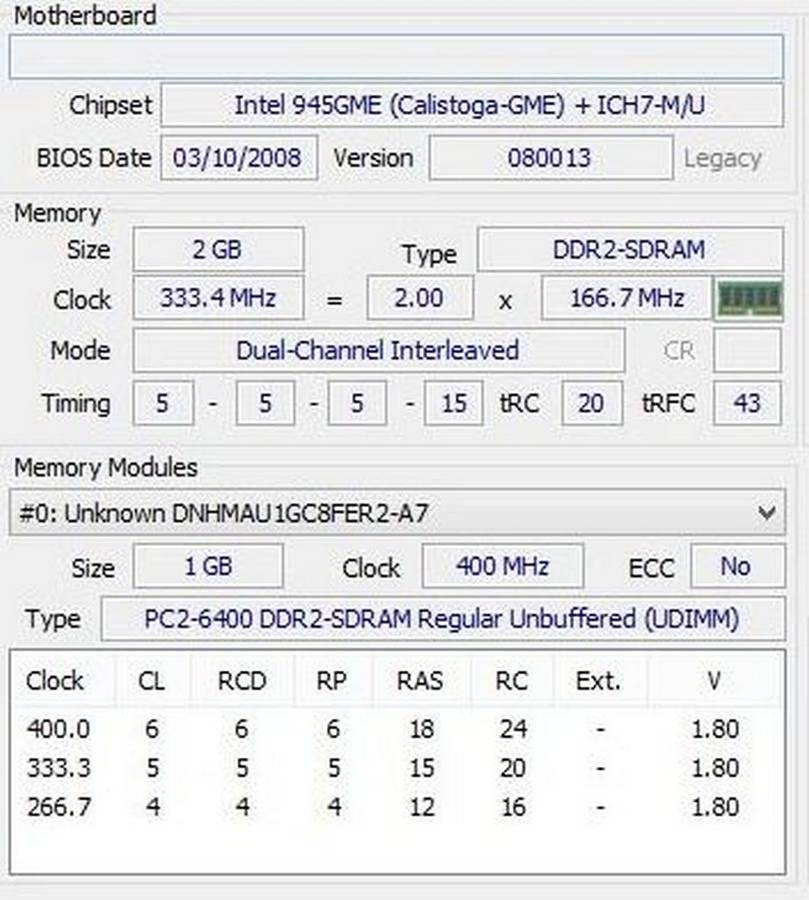
Task: Select the tRFC value 43 box
Action: 746,404
